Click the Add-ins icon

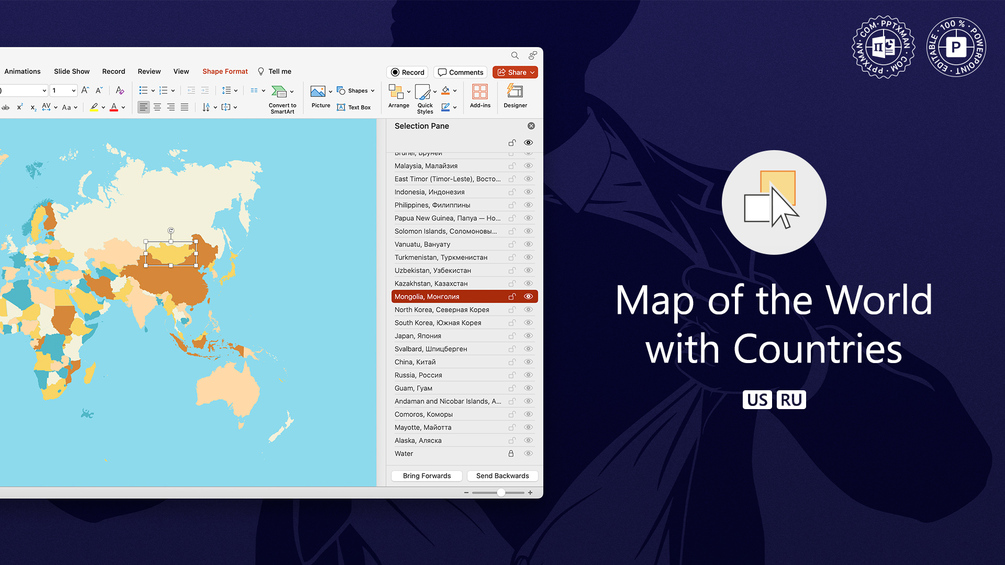[480, 92]
